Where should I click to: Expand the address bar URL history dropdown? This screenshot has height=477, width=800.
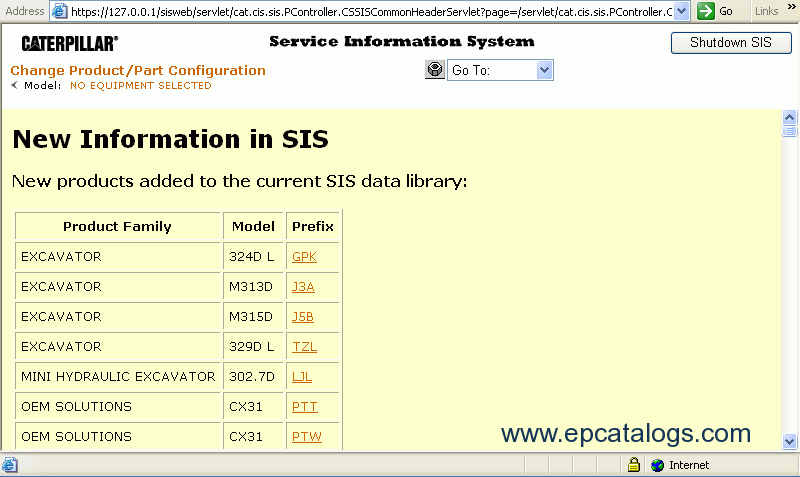[681, 11]
